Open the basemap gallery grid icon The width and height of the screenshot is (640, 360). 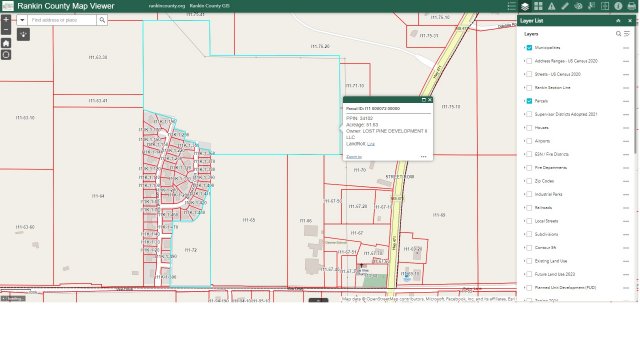click(x=538, y=6)
